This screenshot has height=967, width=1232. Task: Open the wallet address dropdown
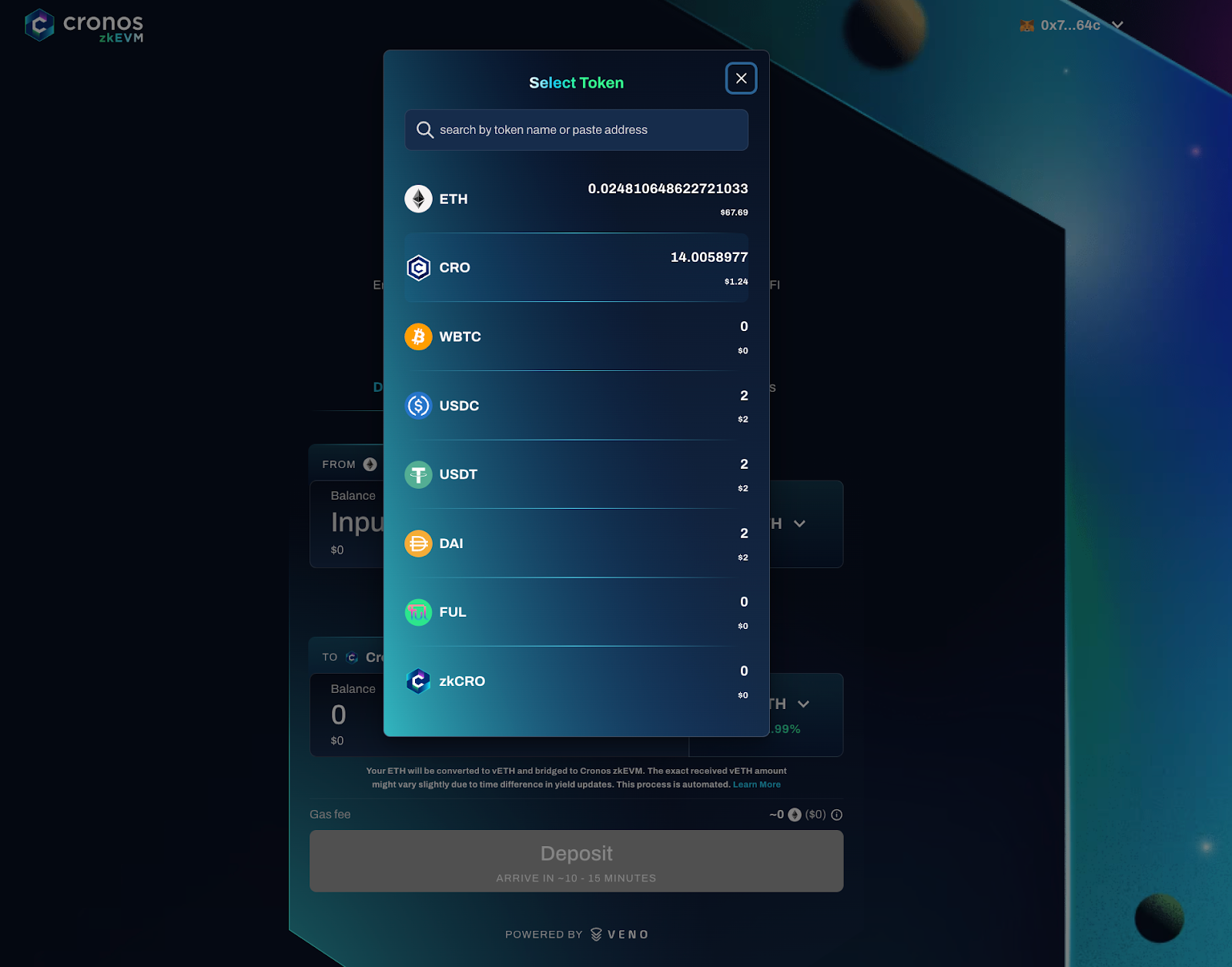click(1117, 25)
